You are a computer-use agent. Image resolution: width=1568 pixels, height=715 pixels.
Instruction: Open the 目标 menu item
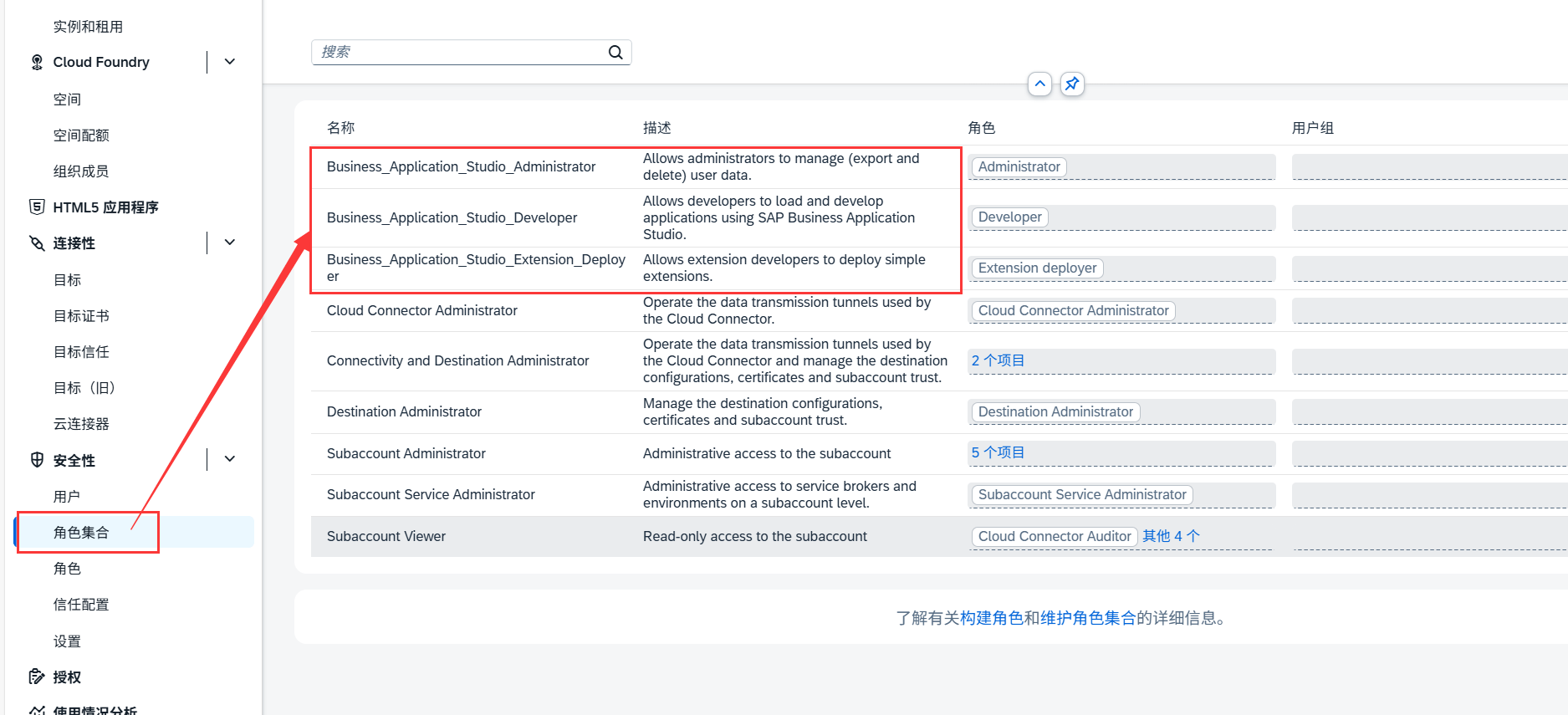click(67, 280)
